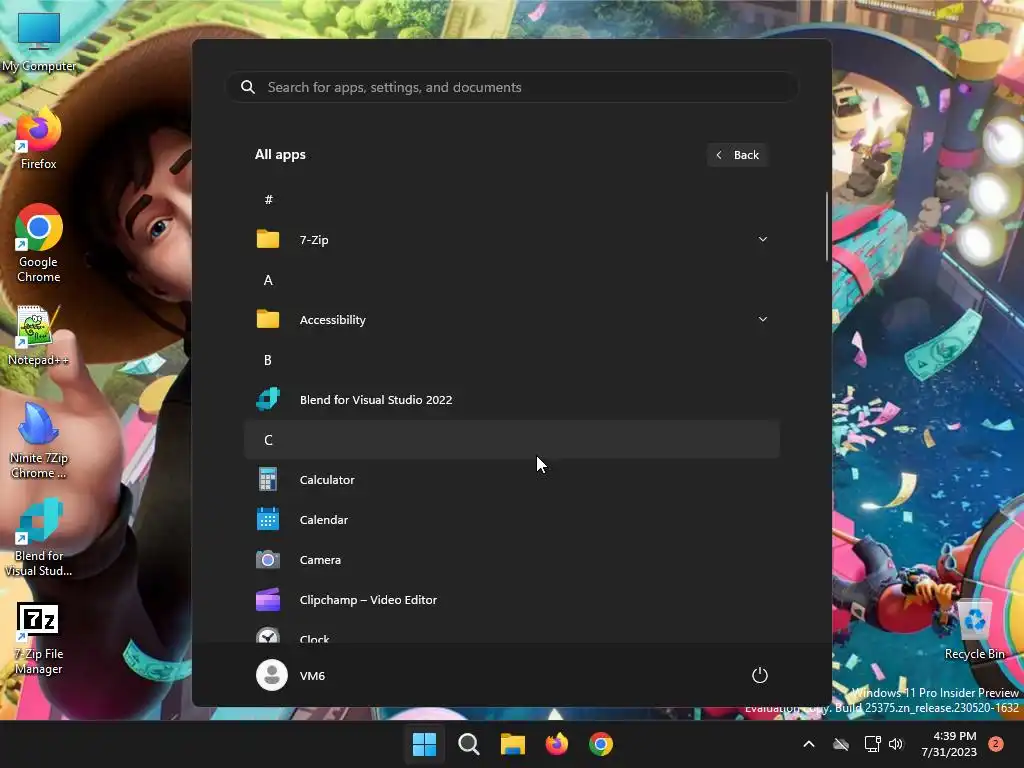Open the 7-Zip folder entry

point(511,240)
